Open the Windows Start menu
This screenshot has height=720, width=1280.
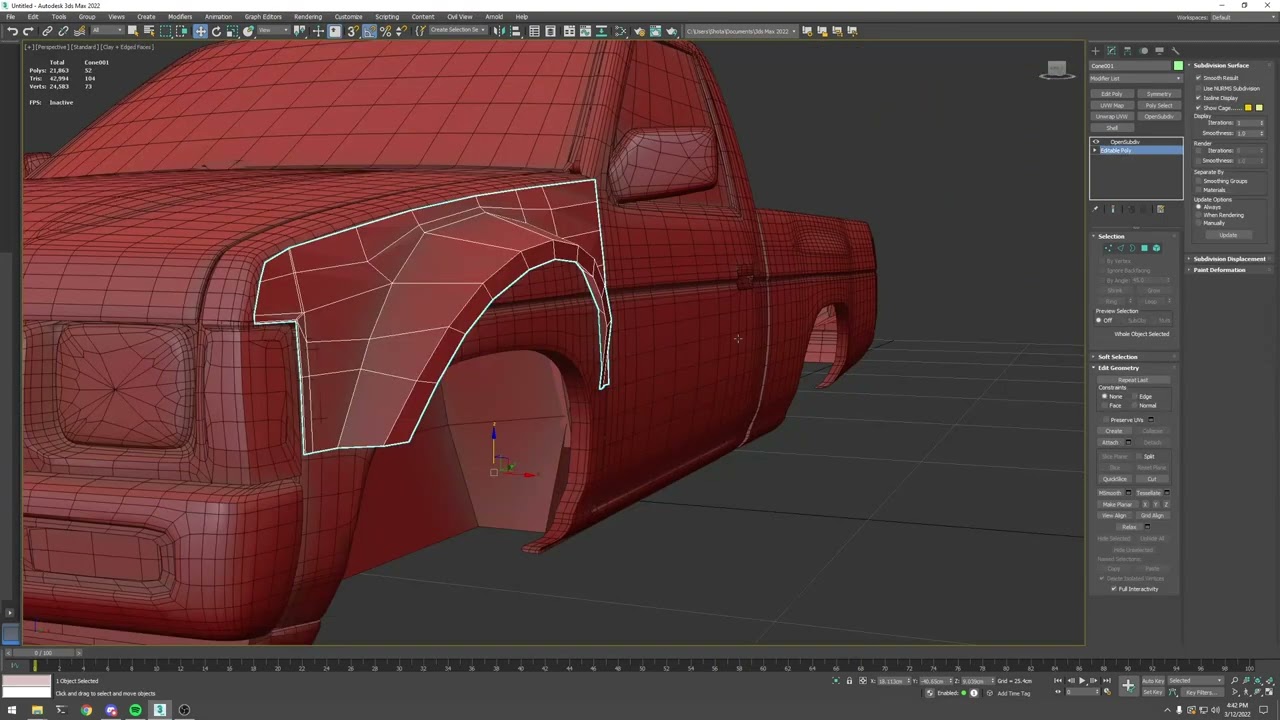tap(12, 710)
